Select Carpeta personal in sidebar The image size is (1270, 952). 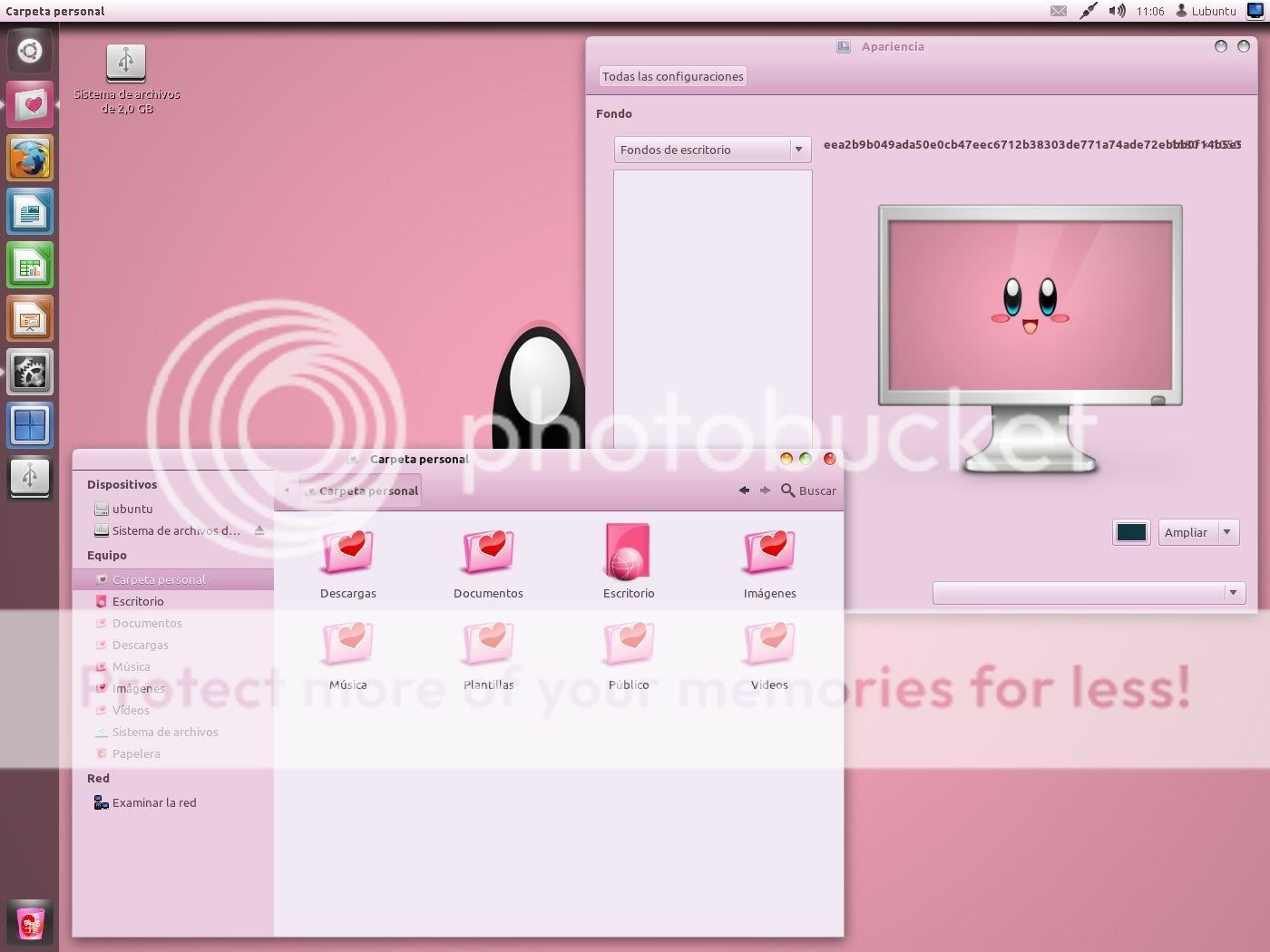point(172,579)
